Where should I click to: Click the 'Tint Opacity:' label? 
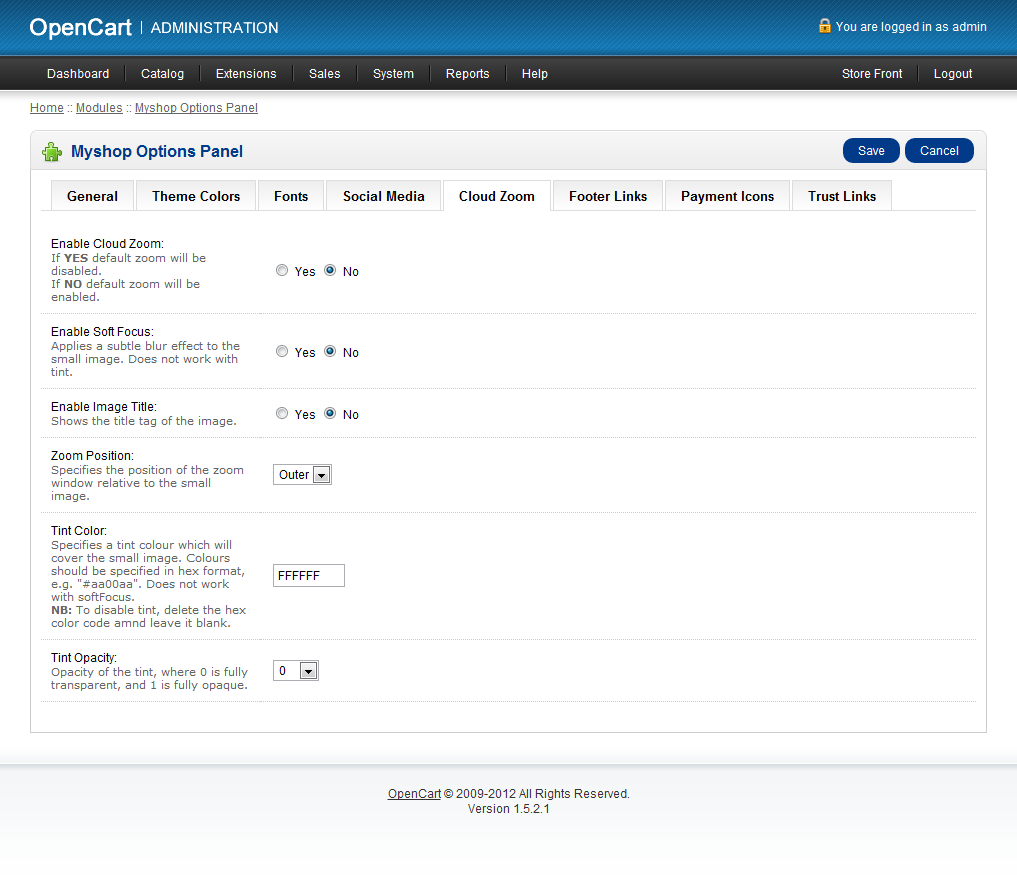84,657
